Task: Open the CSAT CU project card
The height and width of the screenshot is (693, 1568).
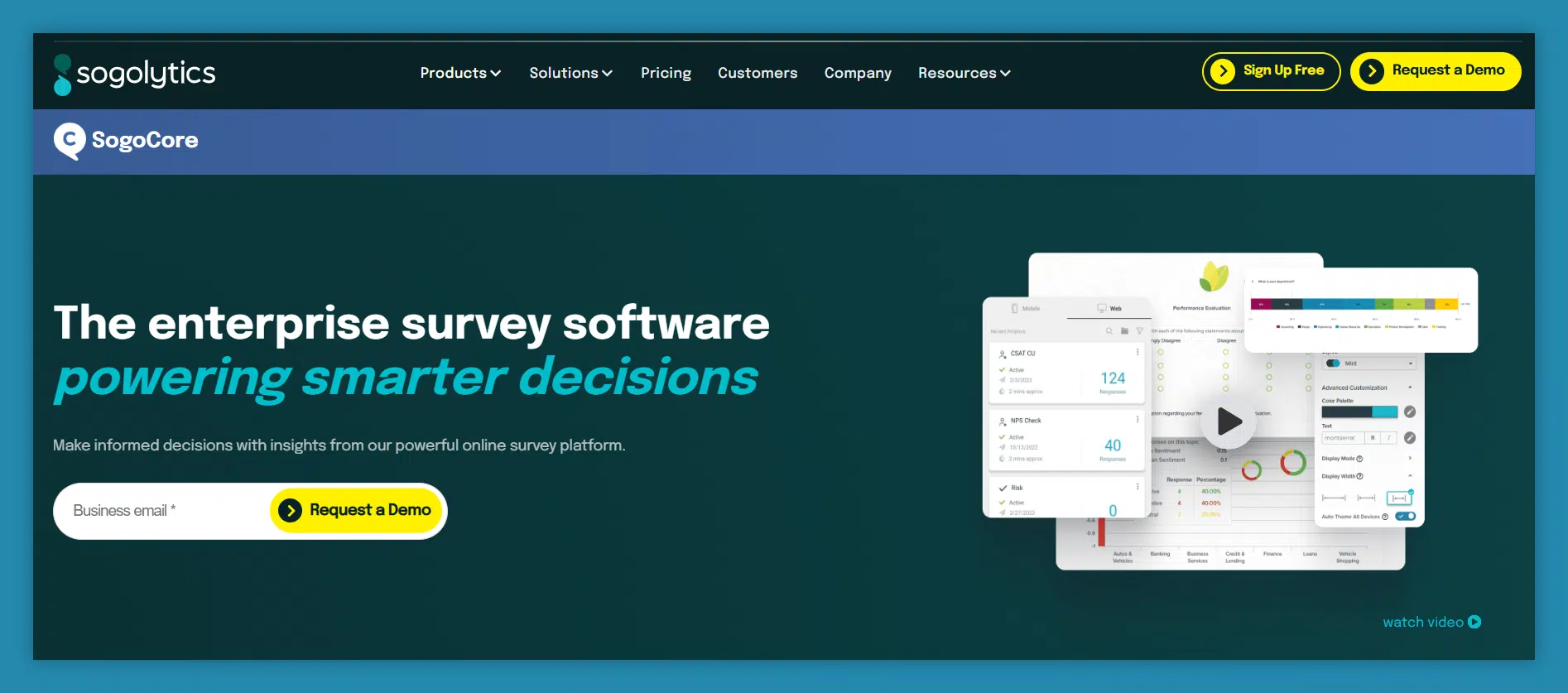Action: (x=1068, y=373)
